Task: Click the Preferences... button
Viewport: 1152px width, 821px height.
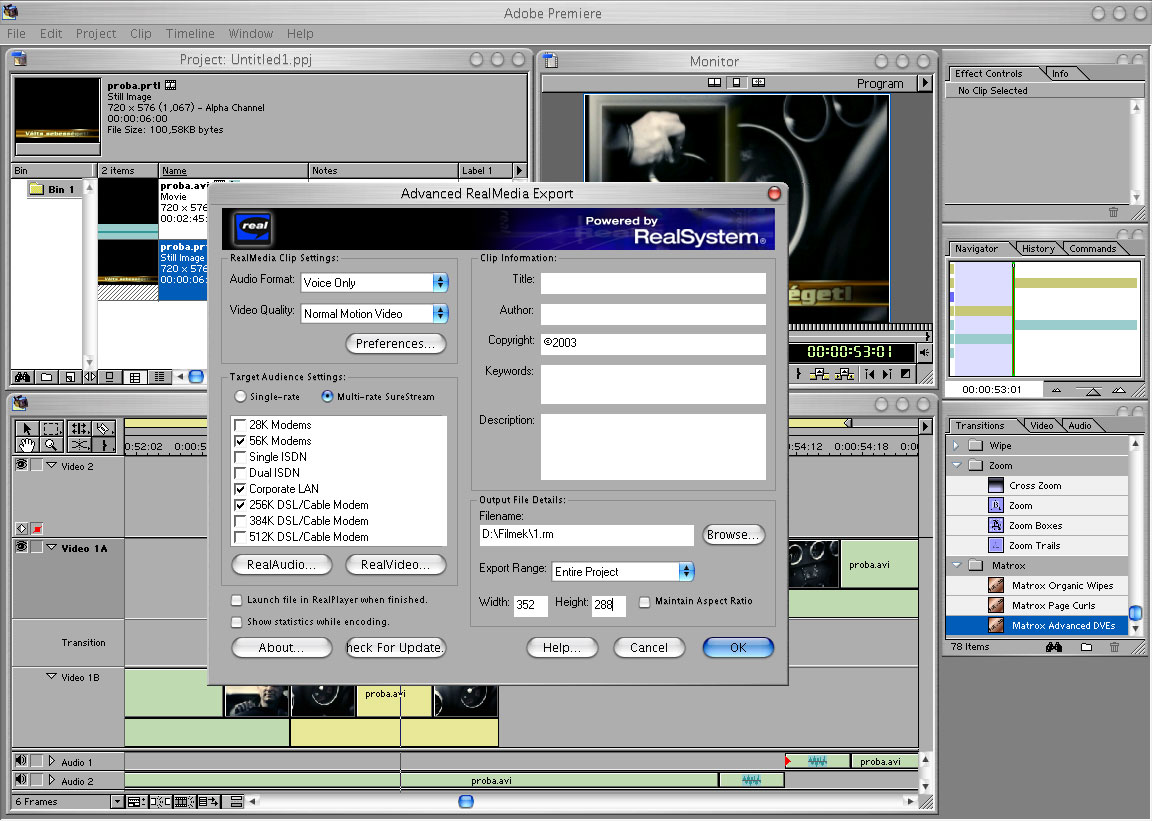Action: pos(395,343)
